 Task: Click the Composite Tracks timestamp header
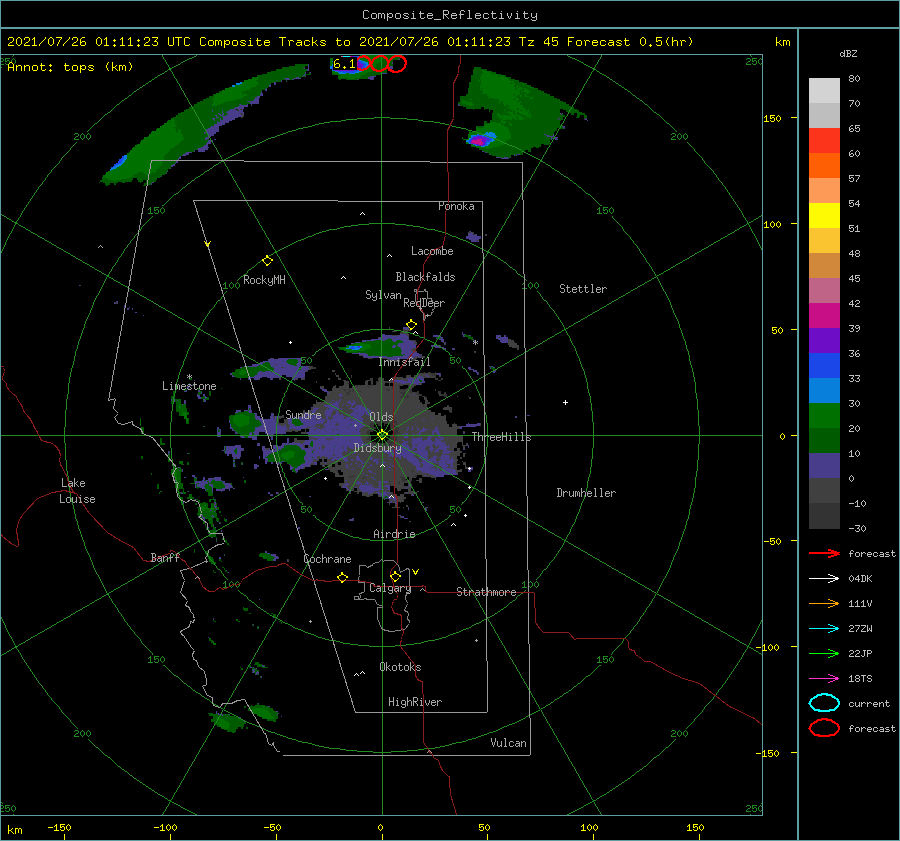[350, 42]
